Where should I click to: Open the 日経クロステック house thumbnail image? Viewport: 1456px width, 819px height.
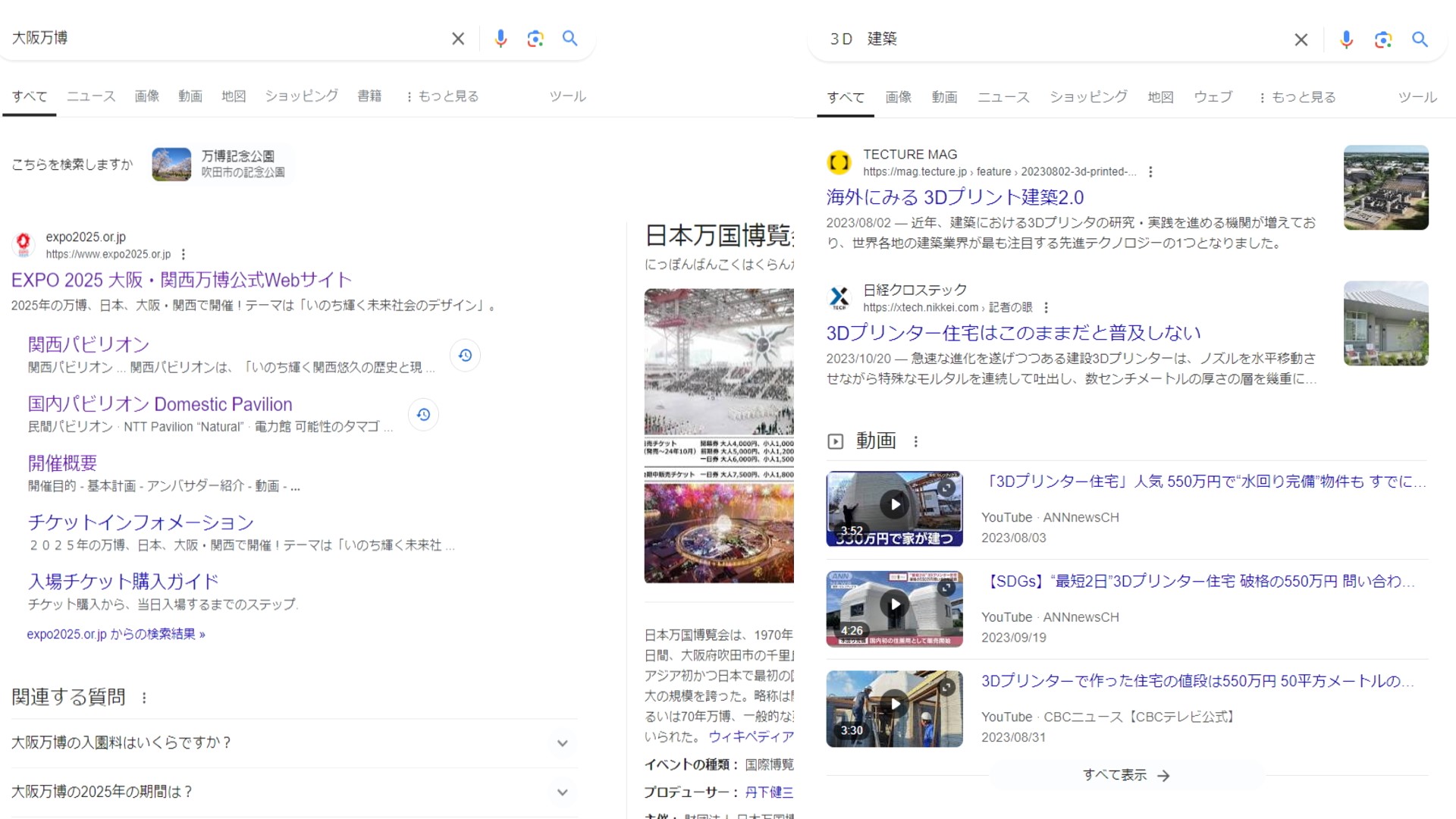[1385, 323]
